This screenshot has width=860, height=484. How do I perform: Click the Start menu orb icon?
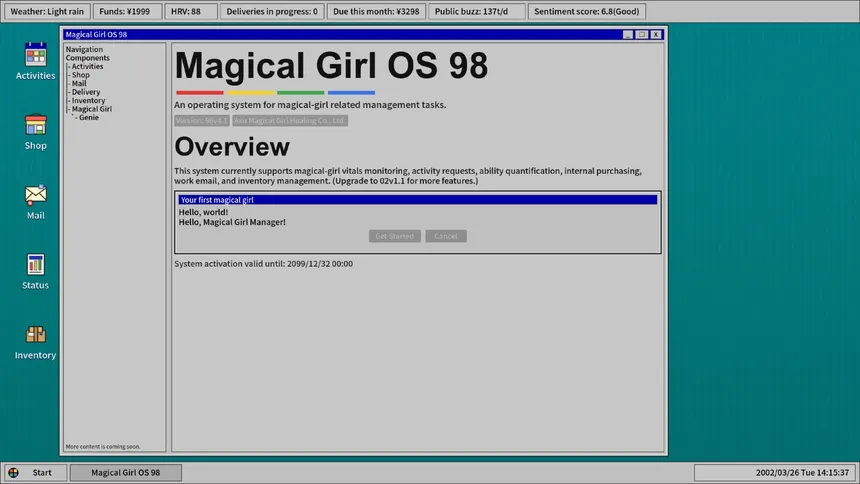13,472
